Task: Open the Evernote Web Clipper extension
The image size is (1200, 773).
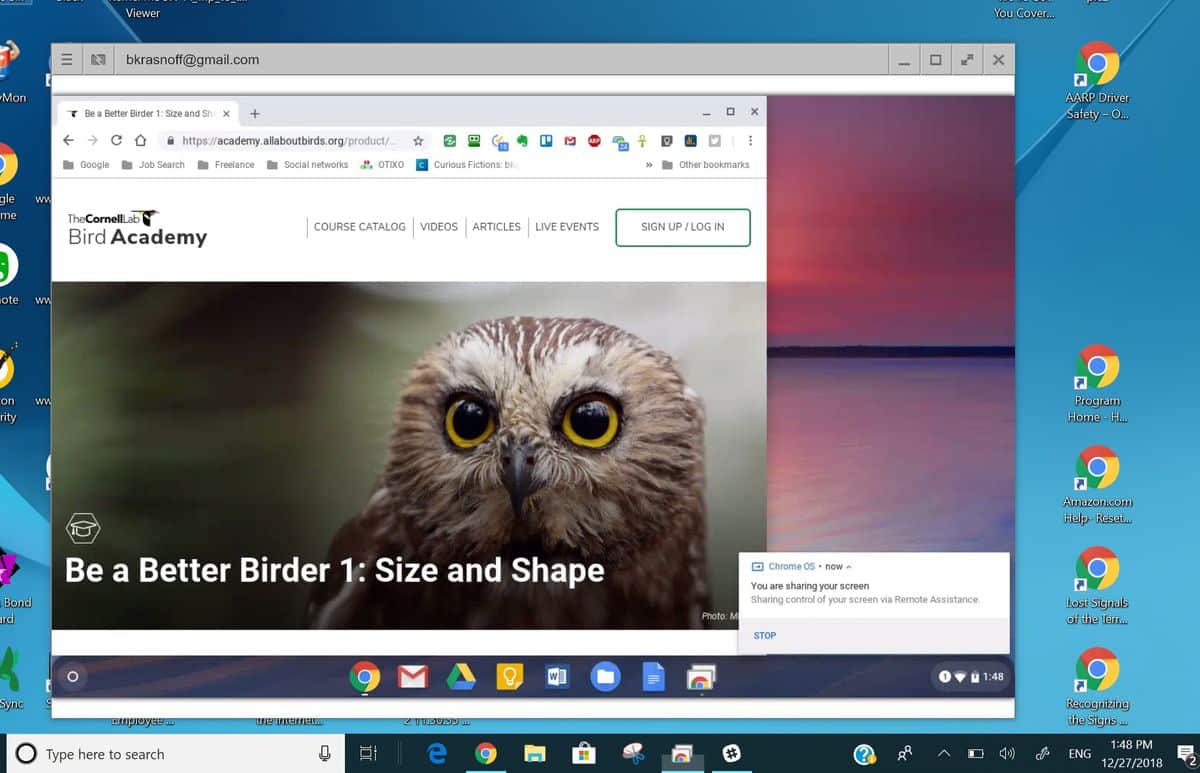Action: pyautogui.click(x=522, y=141)
